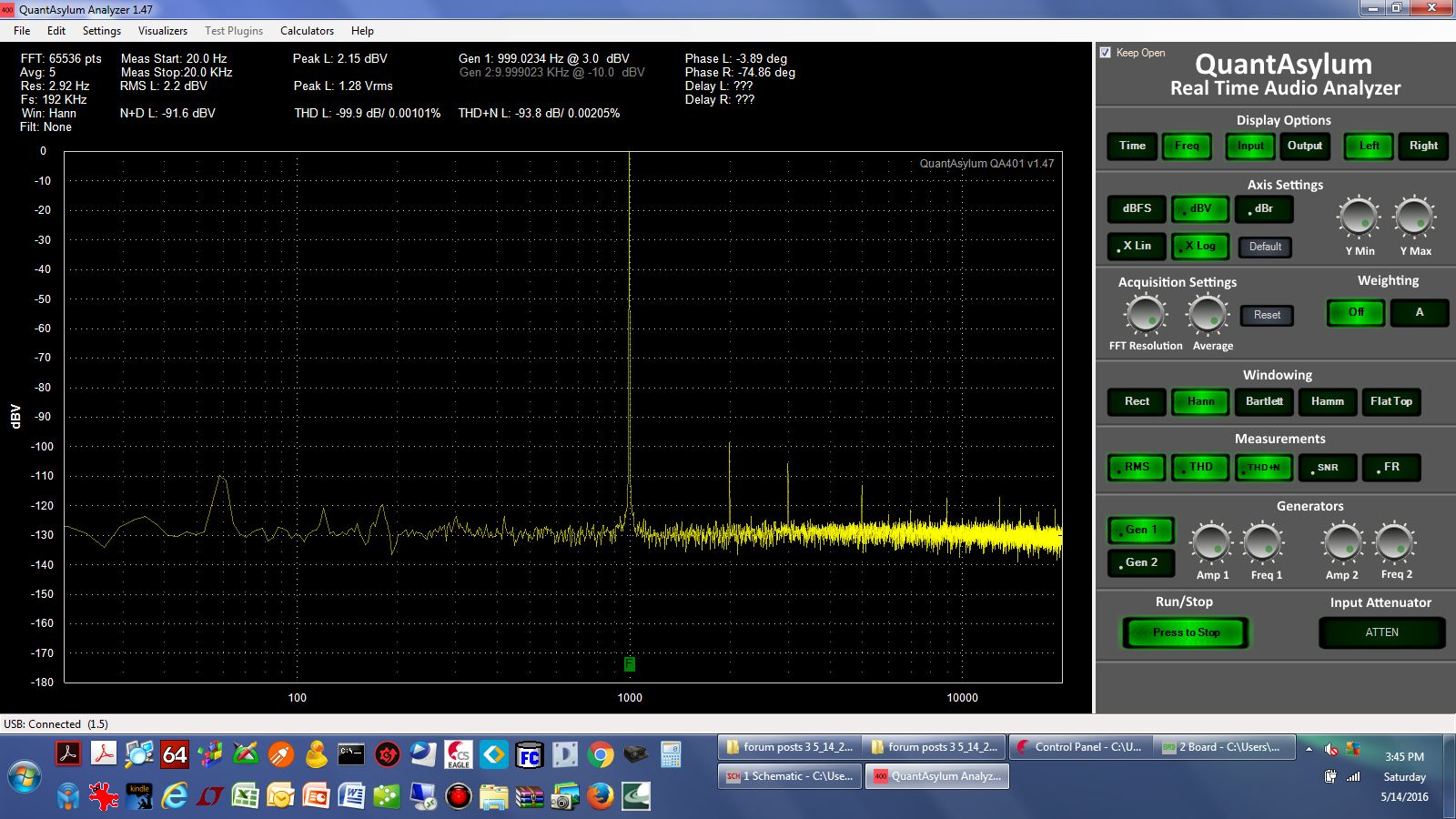Toggle the Freq display option
Image resolution: width=1456 pixels, height=819 pixels.
(1187, 146)
